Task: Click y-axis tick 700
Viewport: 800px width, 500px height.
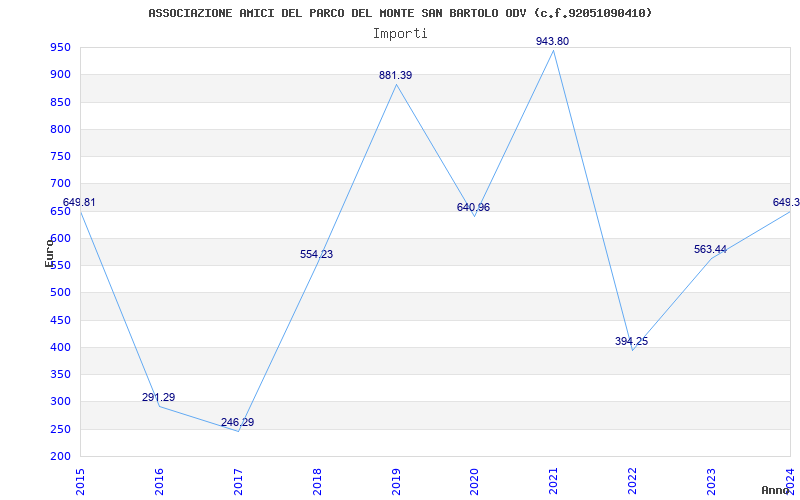Action: tap(60, 184)
